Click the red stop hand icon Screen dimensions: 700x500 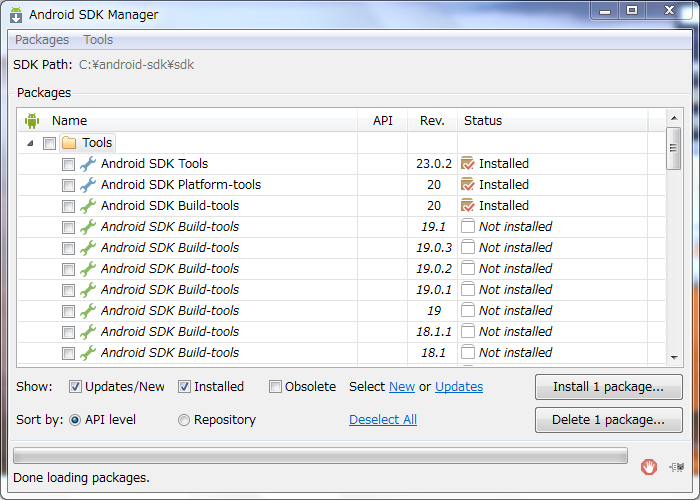click(x=649, y=467)
